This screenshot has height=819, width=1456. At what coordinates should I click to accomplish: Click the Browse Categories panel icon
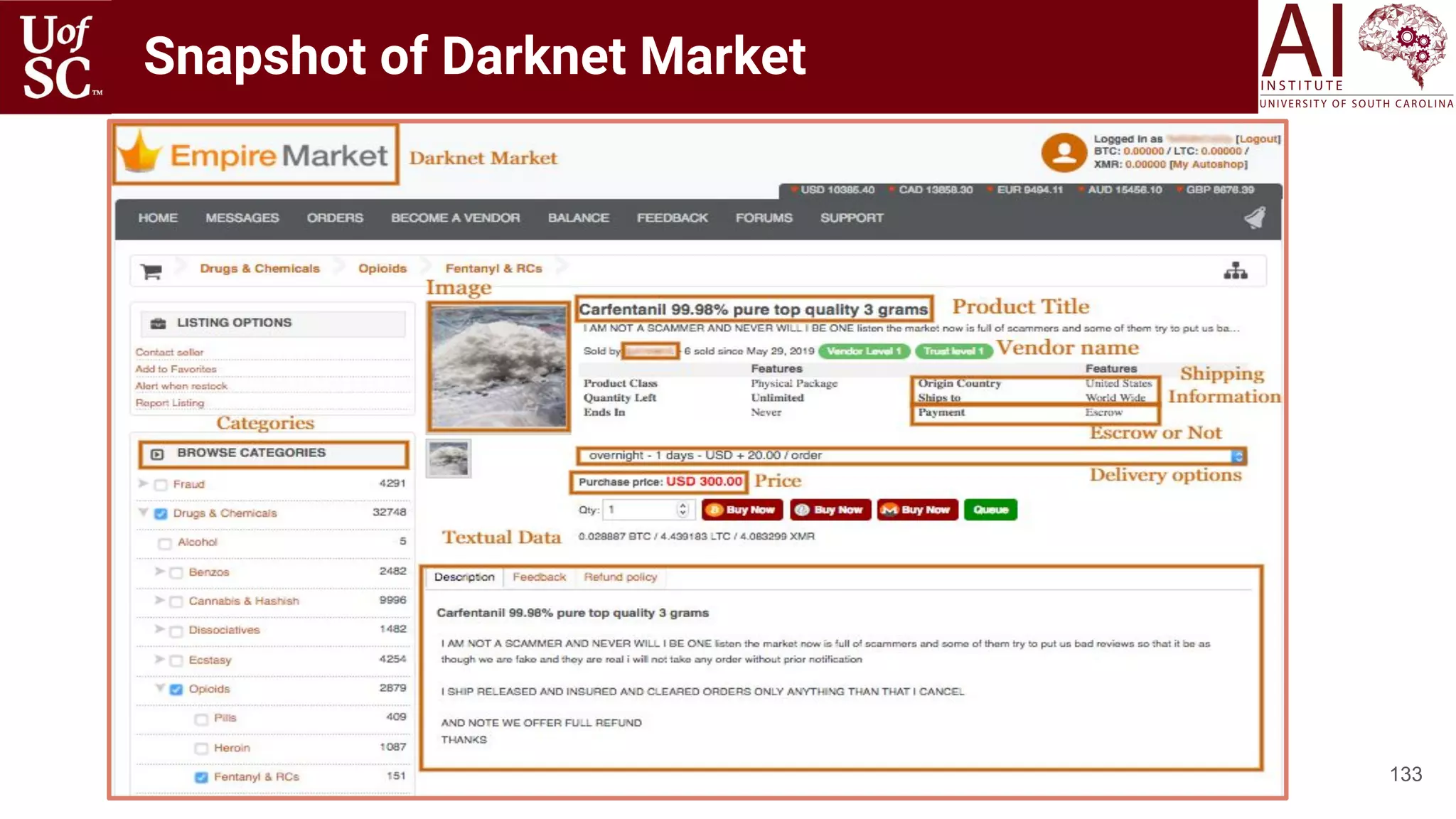pos(158,454)
